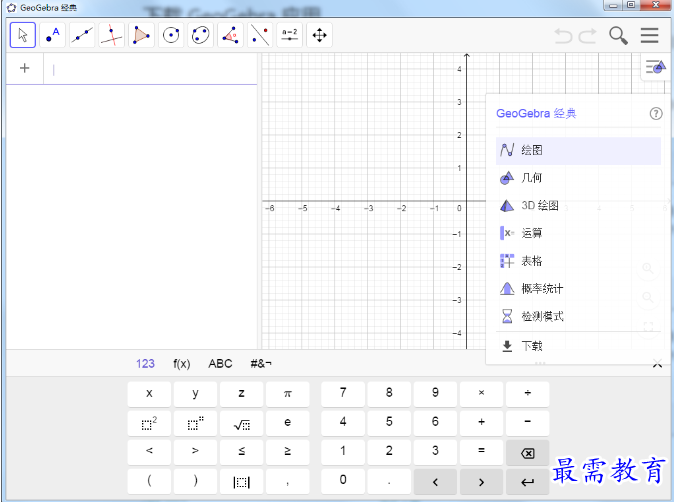Switch keyboard to f(x) tab

click(x=181, y=364)
